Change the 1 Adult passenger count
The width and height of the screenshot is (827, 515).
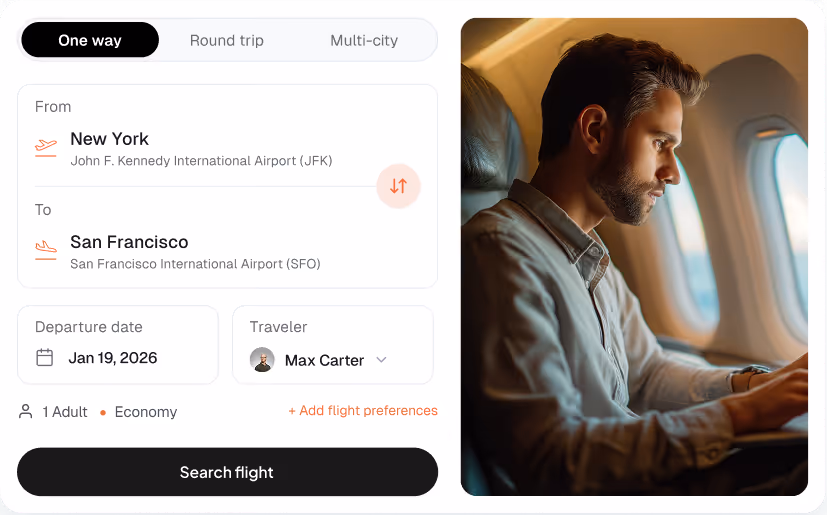[64, 412]
